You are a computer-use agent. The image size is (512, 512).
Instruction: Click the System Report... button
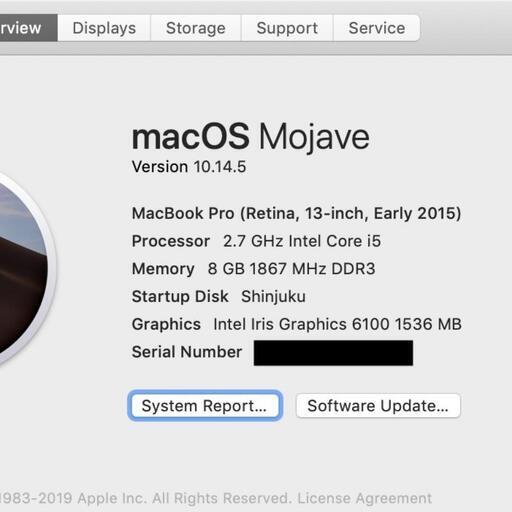(x=205, y=406)
